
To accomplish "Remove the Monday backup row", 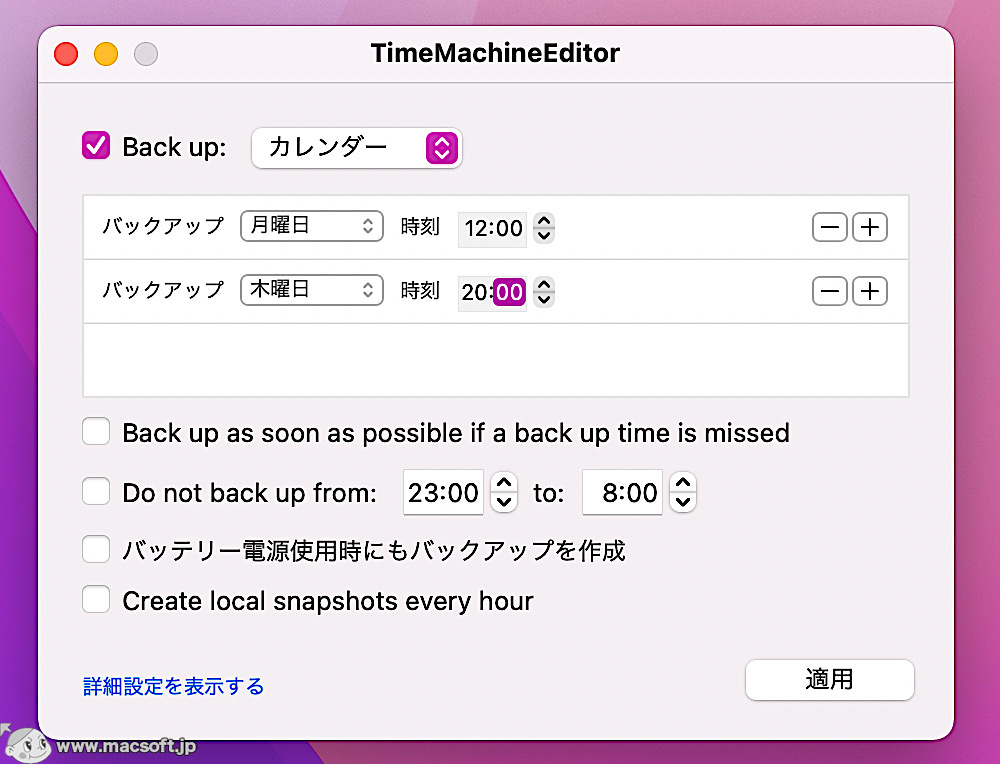I will click(x=829, y=227).
